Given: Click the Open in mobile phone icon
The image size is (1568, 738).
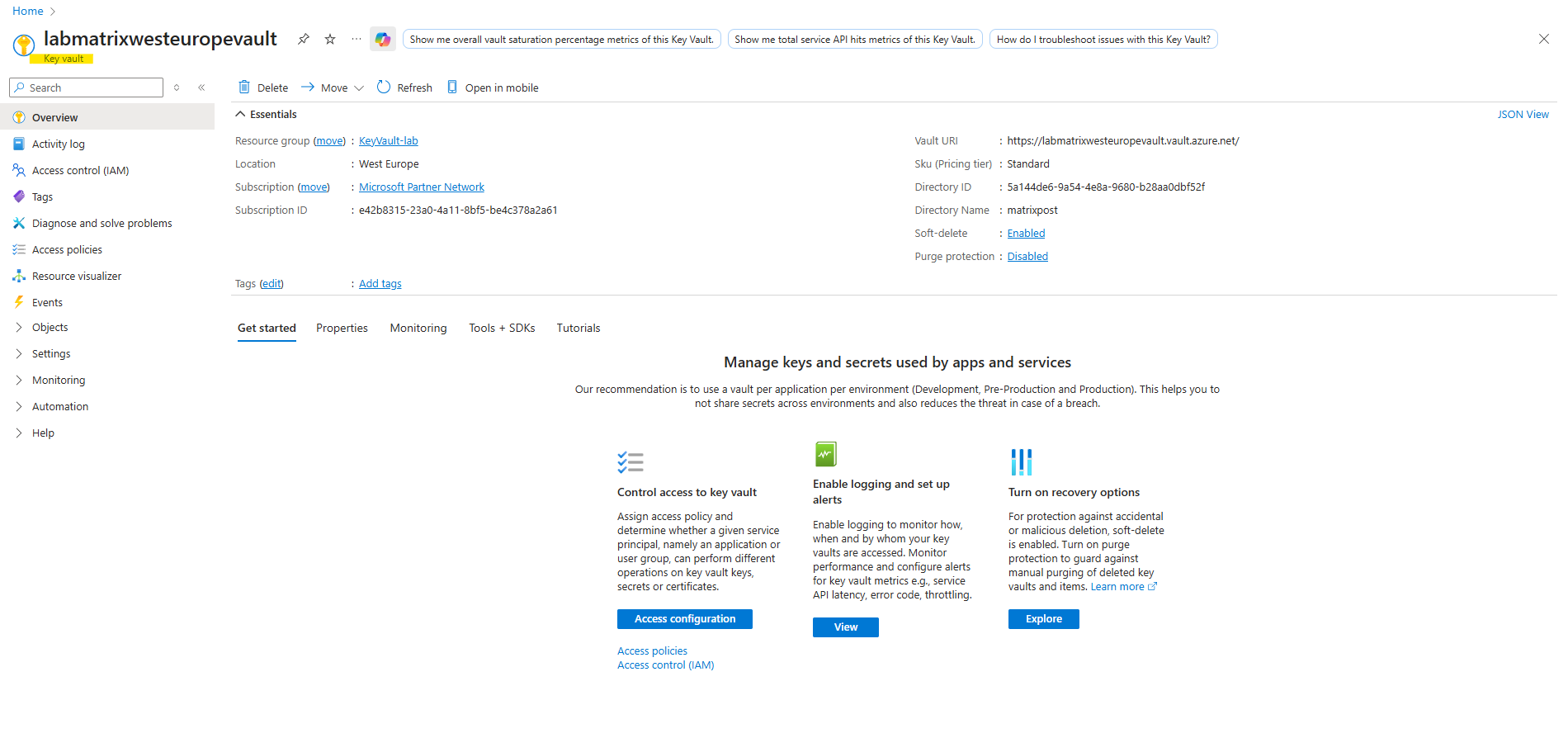Looking at the screenshot, I should click(x=452, y=88).
